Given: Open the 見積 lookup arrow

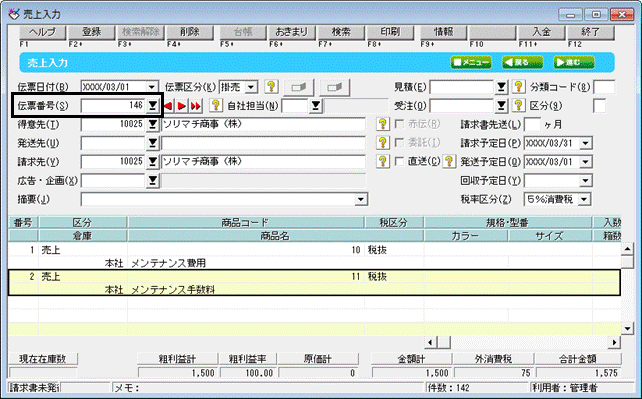Looking at the screenshot, I should pyautogui.click(x=502, y=86).
